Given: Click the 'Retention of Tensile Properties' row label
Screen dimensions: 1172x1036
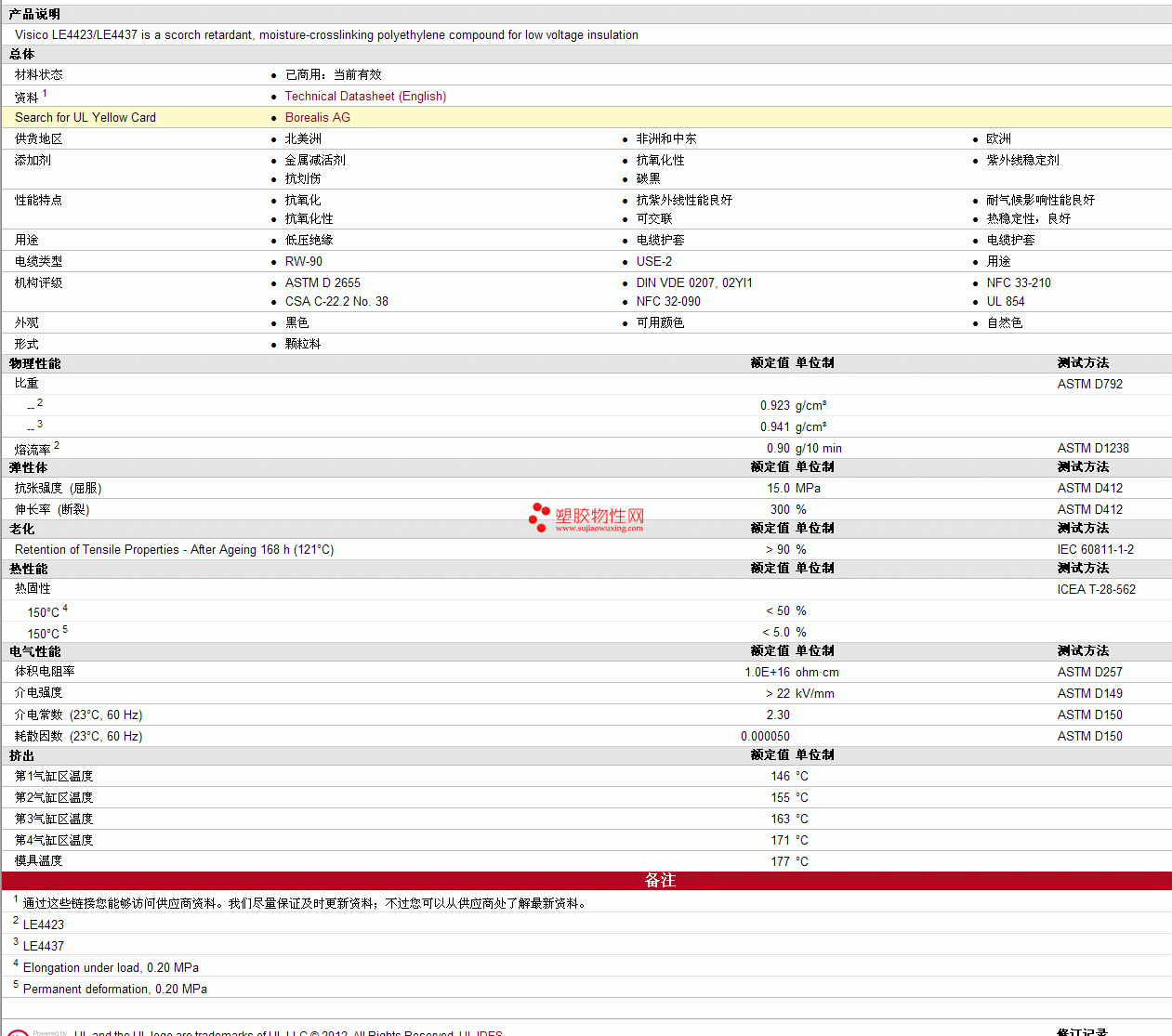Looking at the screenshot, I should (175, 550).
